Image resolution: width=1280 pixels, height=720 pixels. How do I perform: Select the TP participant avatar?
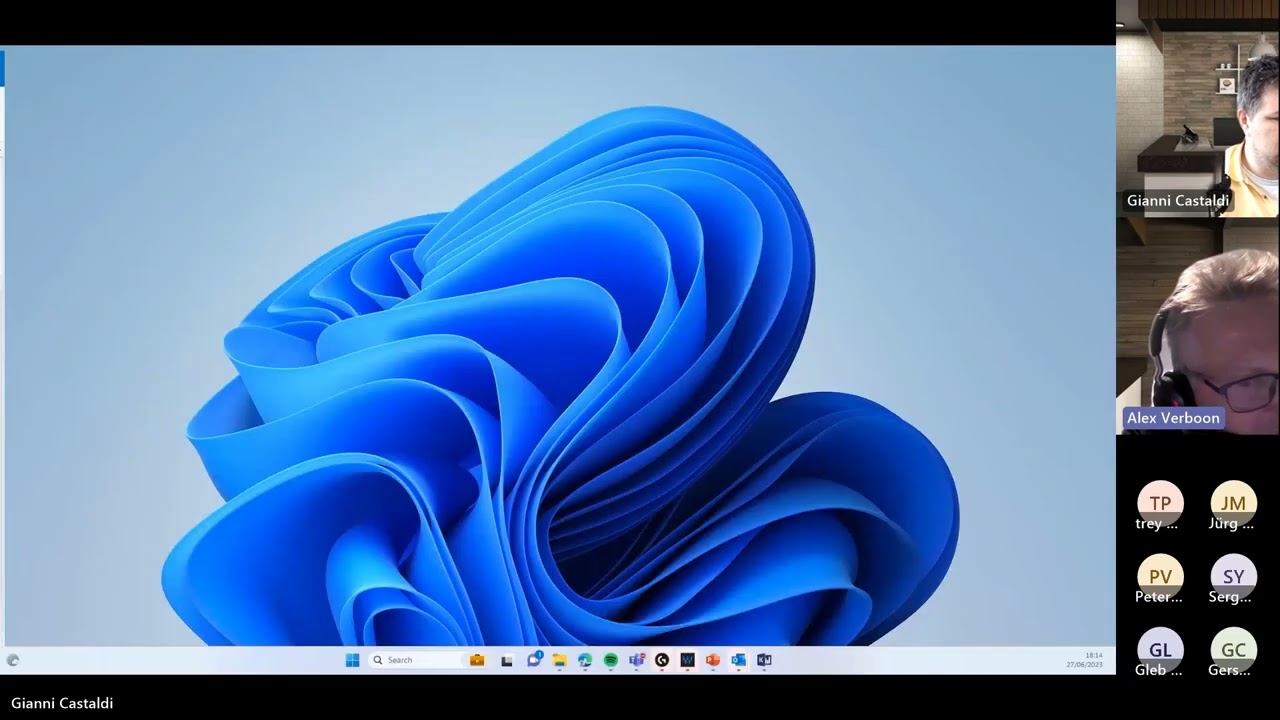coord(1160,503)
